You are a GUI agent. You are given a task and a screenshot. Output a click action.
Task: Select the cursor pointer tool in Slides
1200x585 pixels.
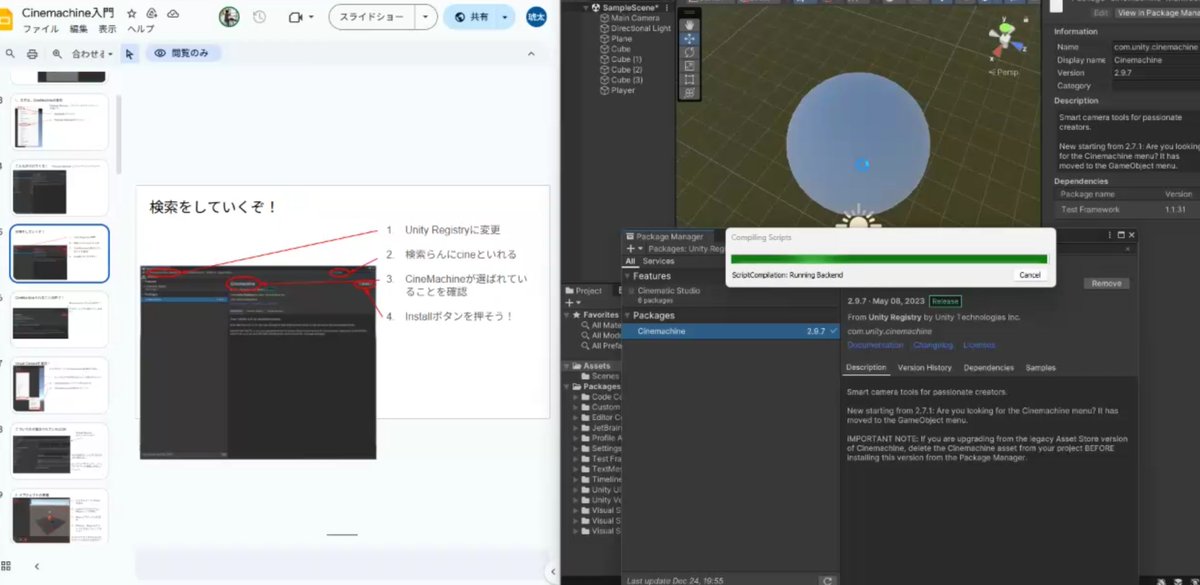click(130, 54)
